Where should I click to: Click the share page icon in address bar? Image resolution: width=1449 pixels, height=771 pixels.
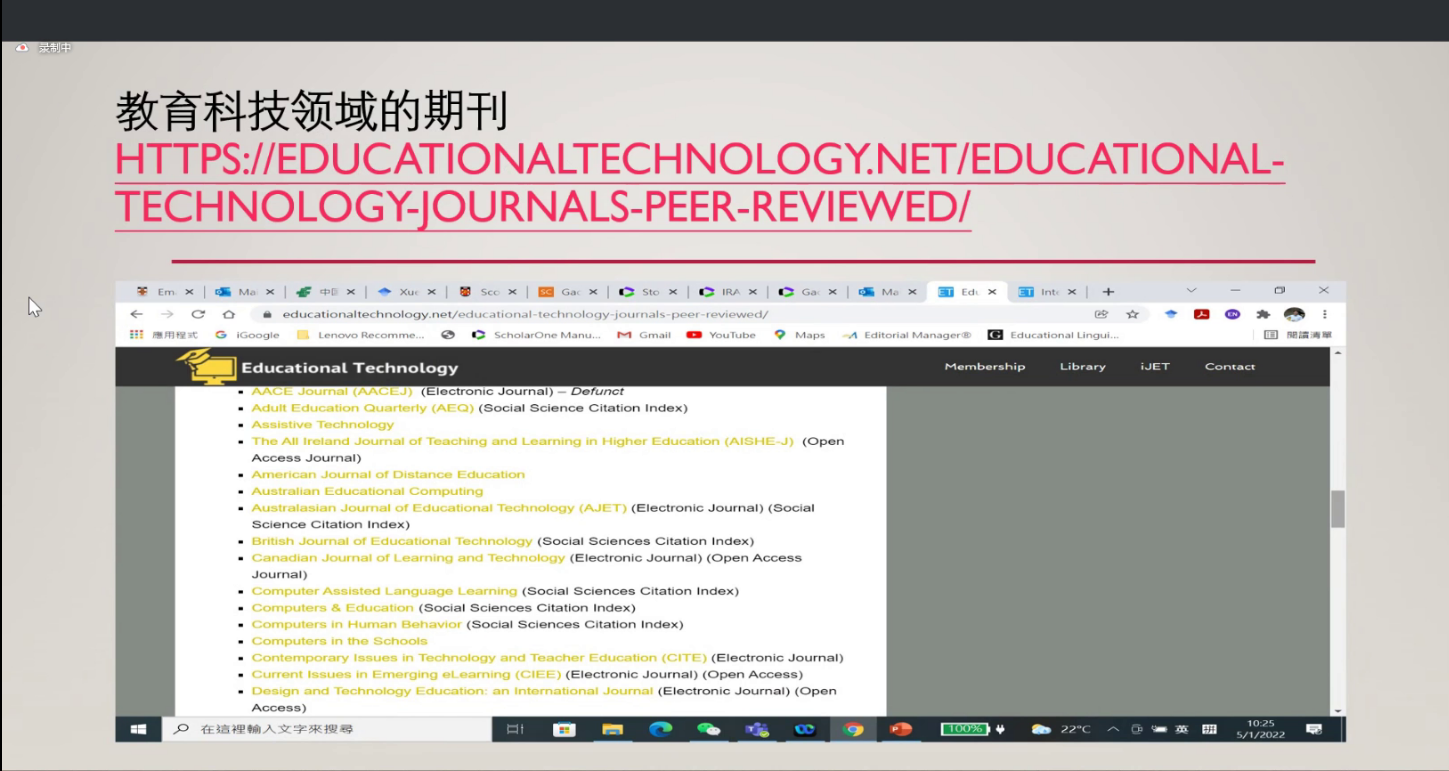(x=1101, y=314)
